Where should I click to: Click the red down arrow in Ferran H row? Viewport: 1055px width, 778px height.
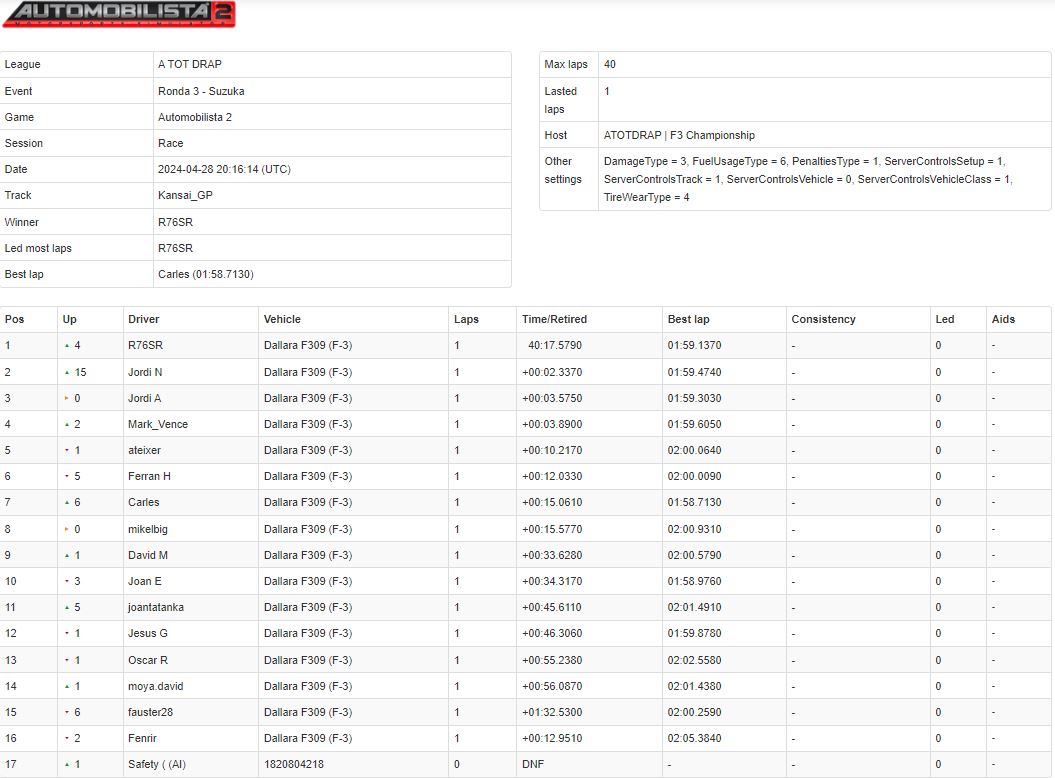click(x=67, y=476)
